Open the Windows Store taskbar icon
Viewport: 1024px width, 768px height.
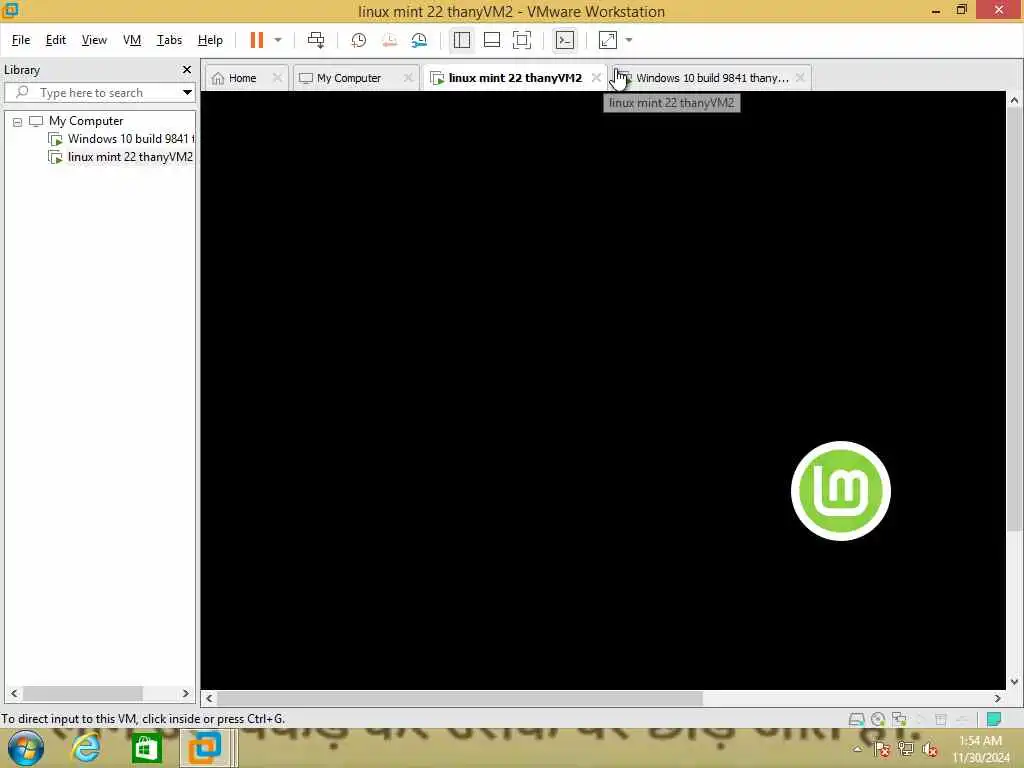146,748
